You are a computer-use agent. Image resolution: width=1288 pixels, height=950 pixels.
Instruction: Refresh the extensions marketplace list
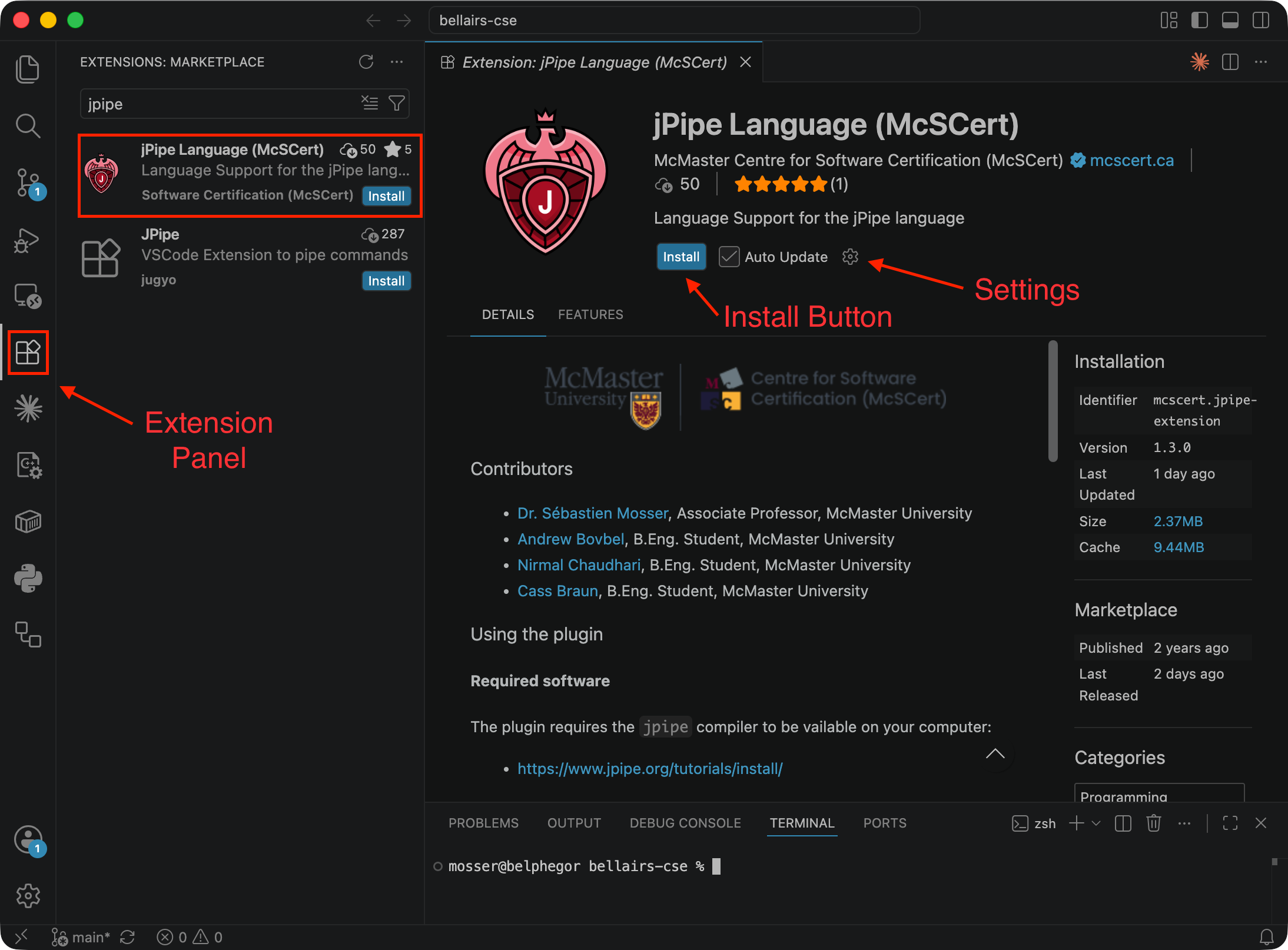coord(366,62)
